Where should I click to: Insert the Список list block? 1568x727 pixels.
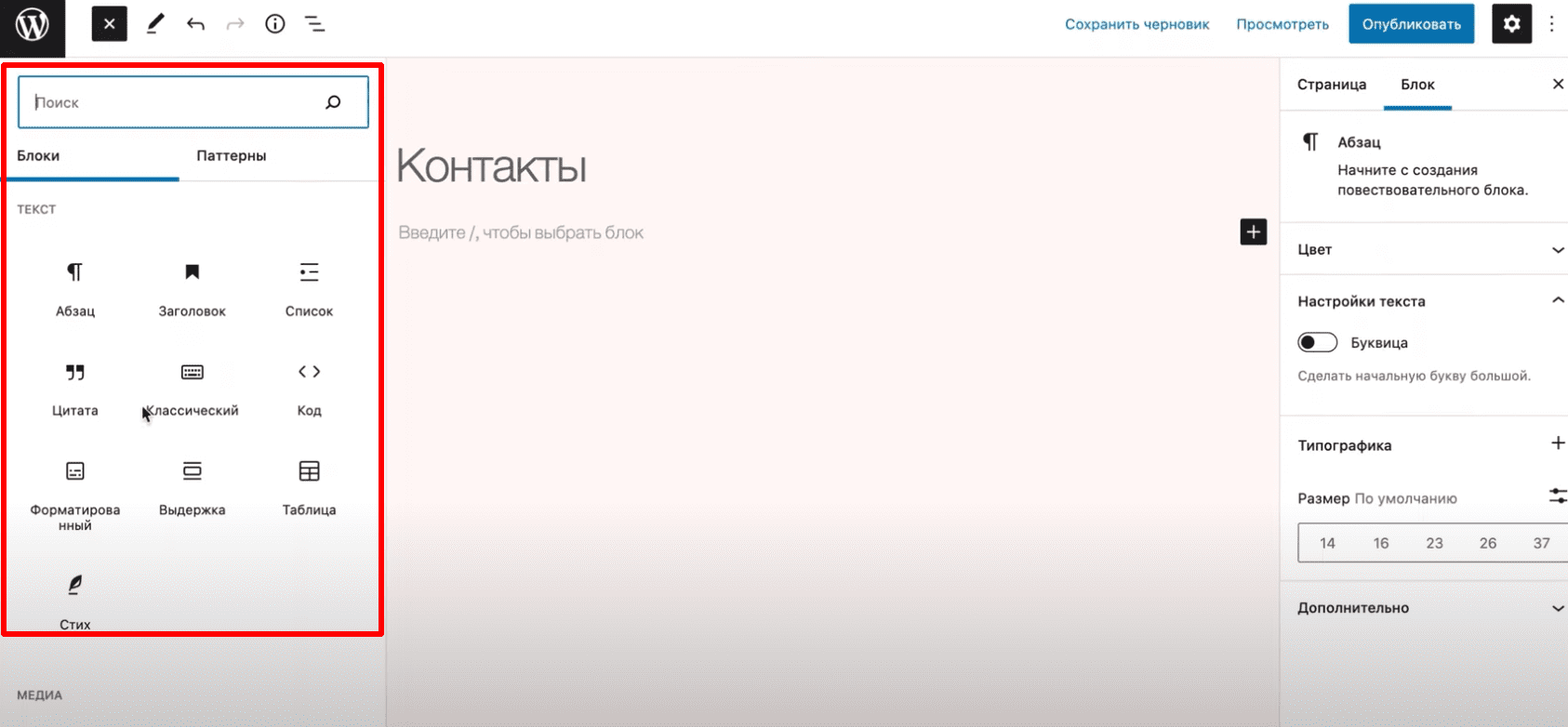(x=309, y=289)
